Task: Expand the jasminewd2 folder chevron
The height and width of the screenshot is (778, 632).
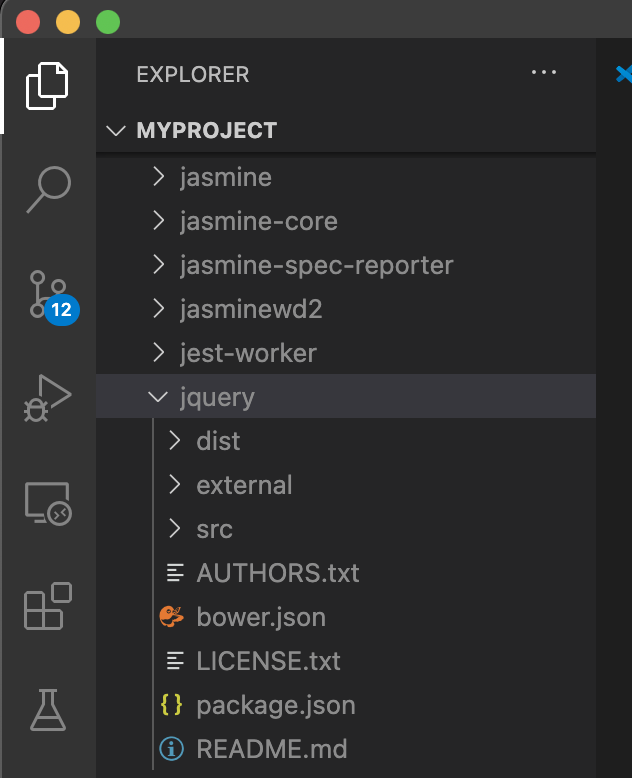Action: click(159, 309)
